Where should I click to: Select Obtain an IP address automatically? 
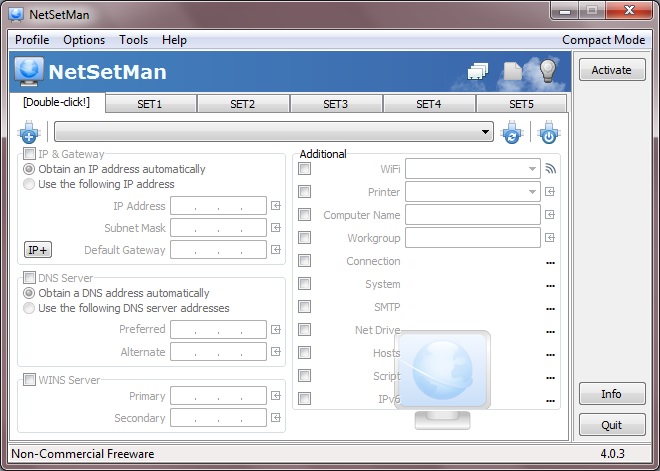click(29, 169)
